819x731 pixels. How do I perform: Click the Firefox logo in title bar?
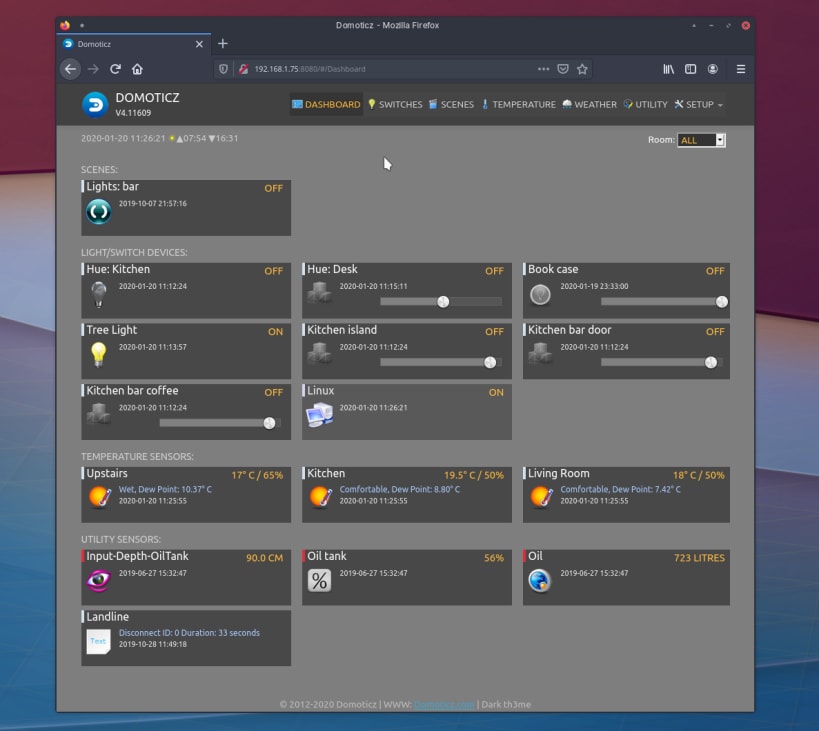point(65,25)
